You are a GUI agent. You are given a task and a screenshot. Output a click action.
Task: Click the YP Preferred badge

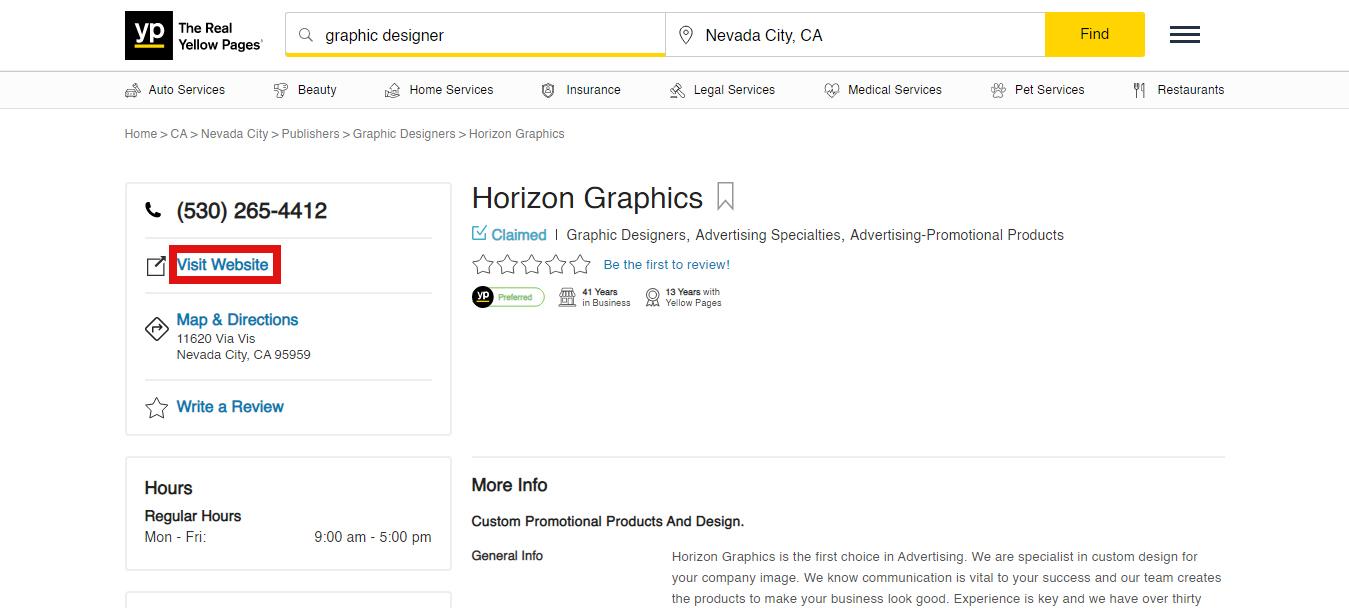point(508,297)
